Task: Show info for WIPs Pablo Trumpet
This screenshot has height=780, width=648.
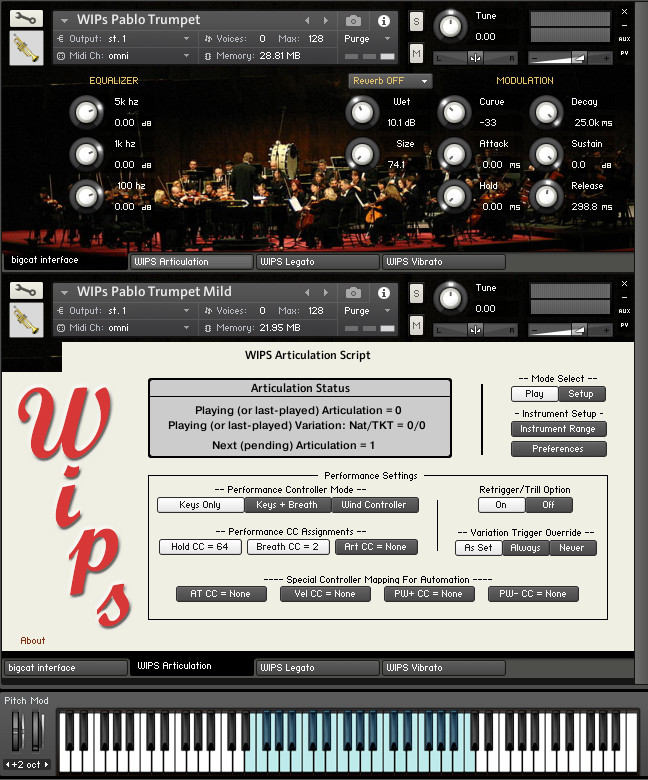Action: coord(383,21)
